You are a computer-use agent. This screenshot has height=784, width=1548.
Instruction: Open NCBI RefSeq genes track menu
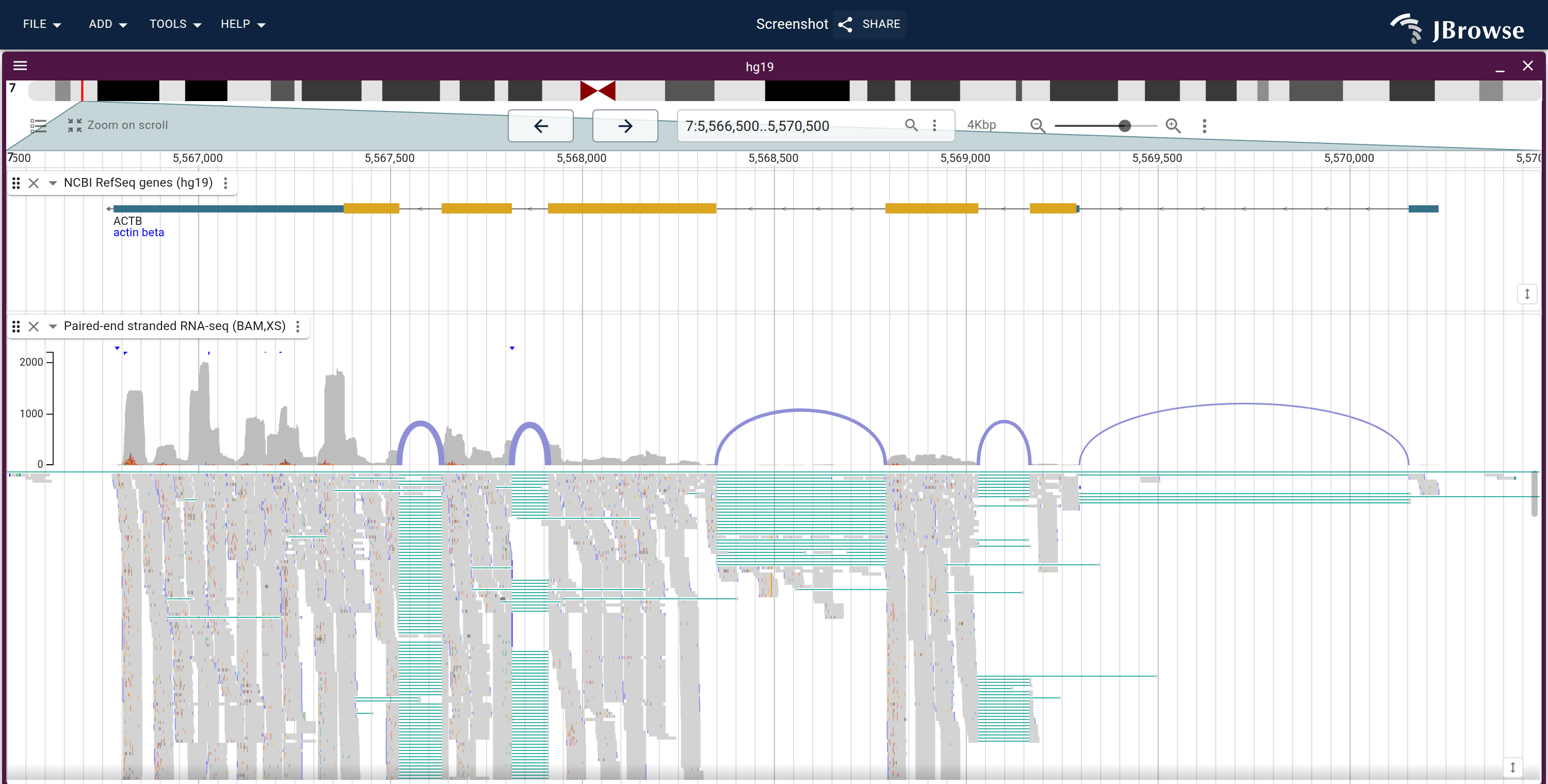pyautogui.click(x=225, y=183)
